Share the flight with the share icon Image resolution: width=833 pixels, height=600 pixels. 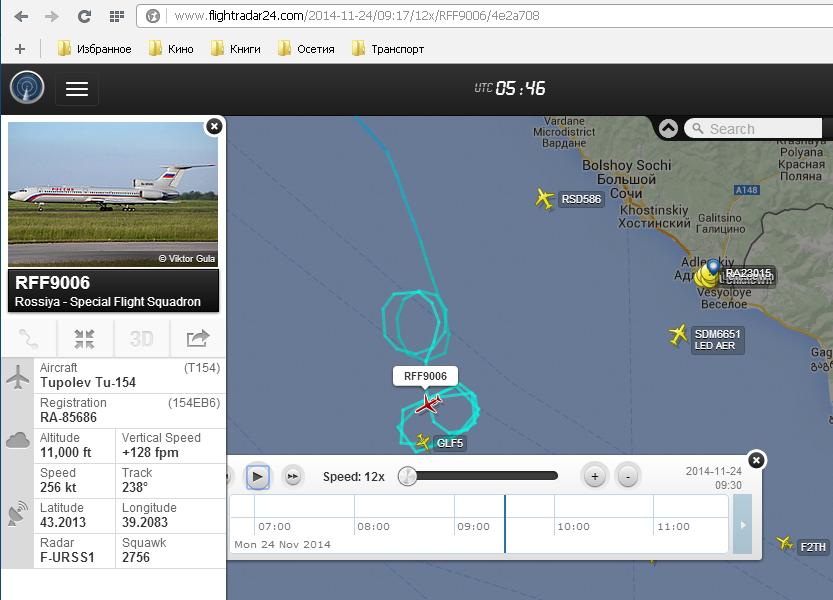[x=198, y=339]
